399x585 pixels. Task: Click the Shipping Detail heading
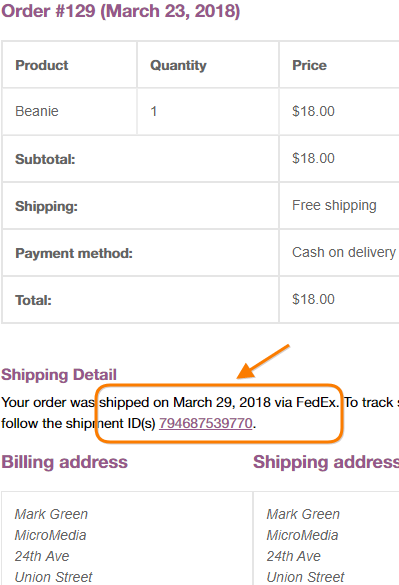pos(59,375)
